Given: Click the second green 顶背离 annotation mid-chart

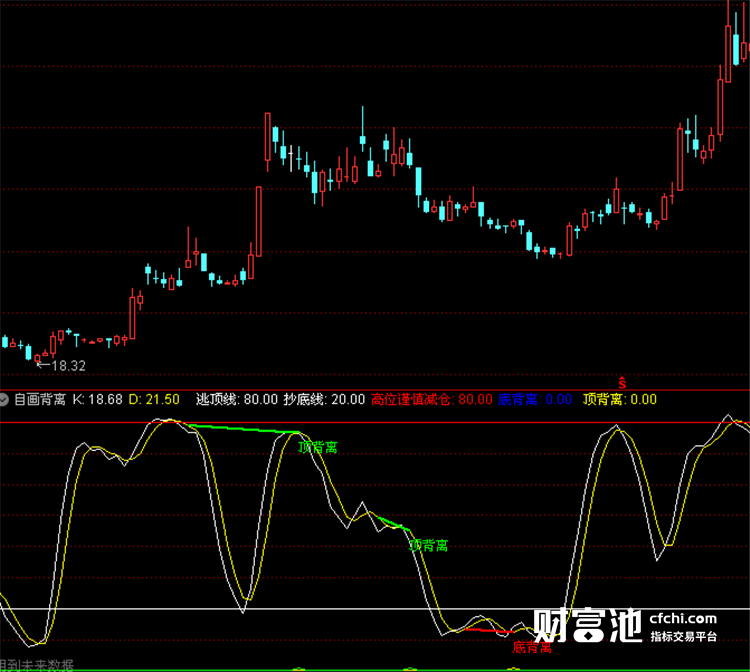Looking at the screenshot, I should (x=429, y=545).
